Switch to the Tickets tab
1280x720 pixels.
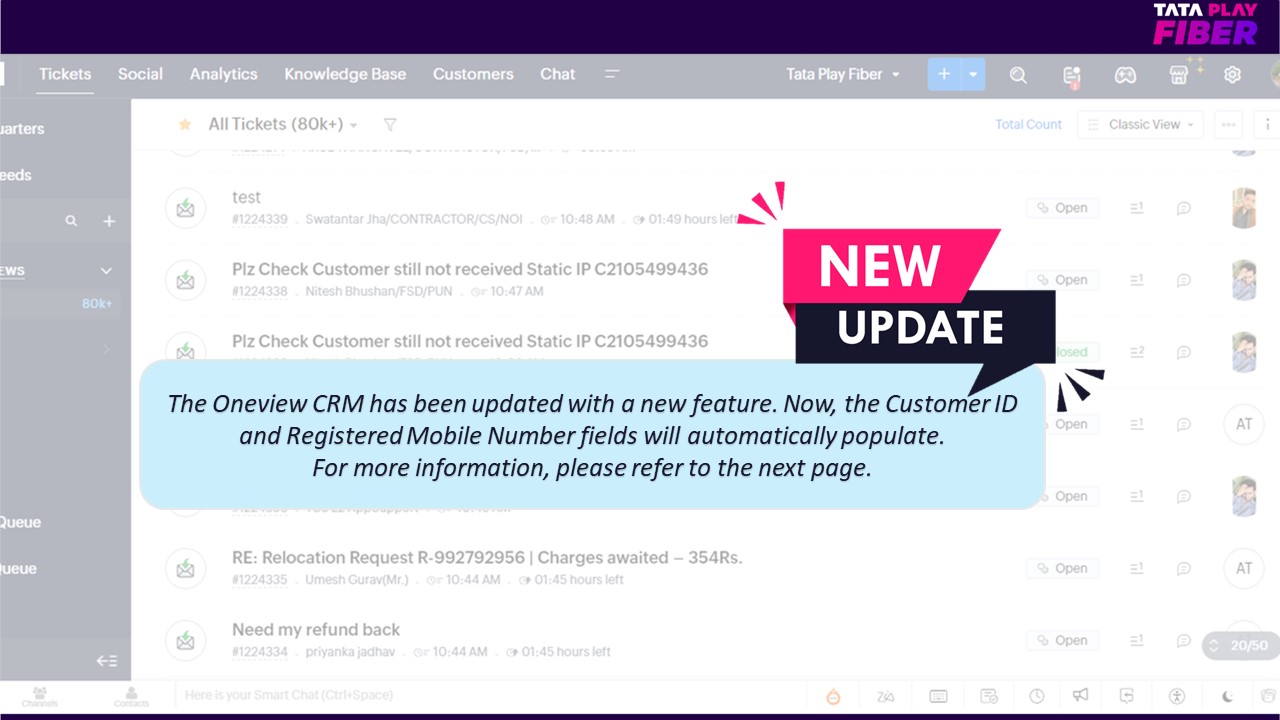tap(65, 74)
